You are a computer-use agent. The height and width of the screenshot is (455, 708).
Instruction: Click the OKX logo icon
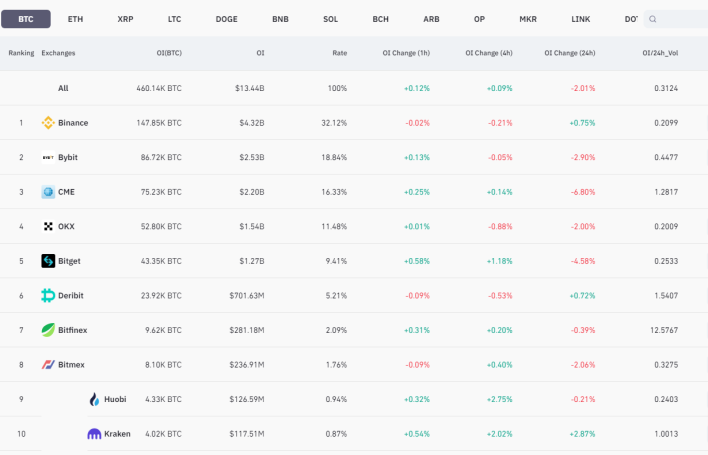[x=48, y=227]
